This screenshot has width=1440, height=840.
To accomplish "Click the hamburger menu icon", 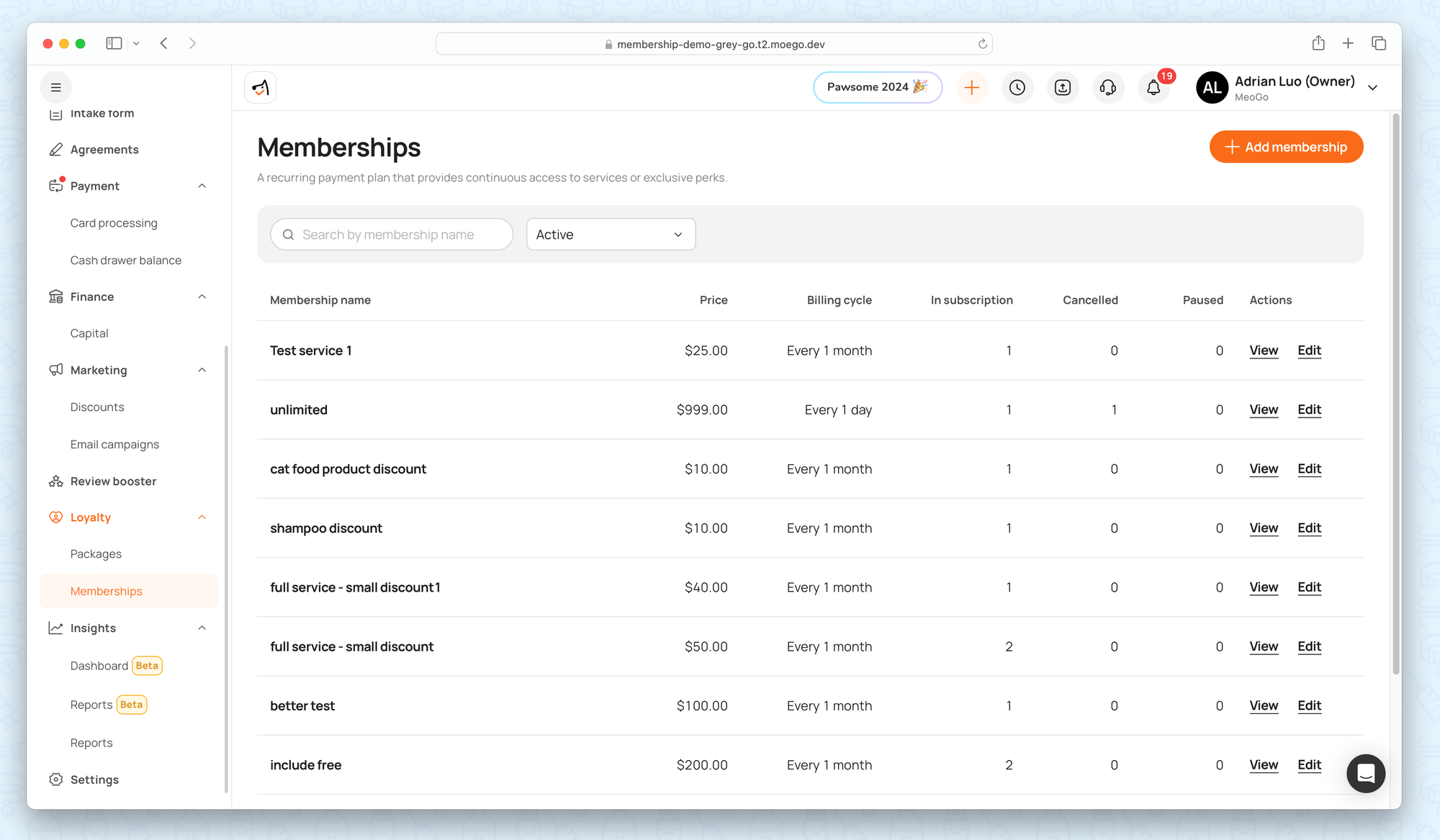I will coord(56,88).
